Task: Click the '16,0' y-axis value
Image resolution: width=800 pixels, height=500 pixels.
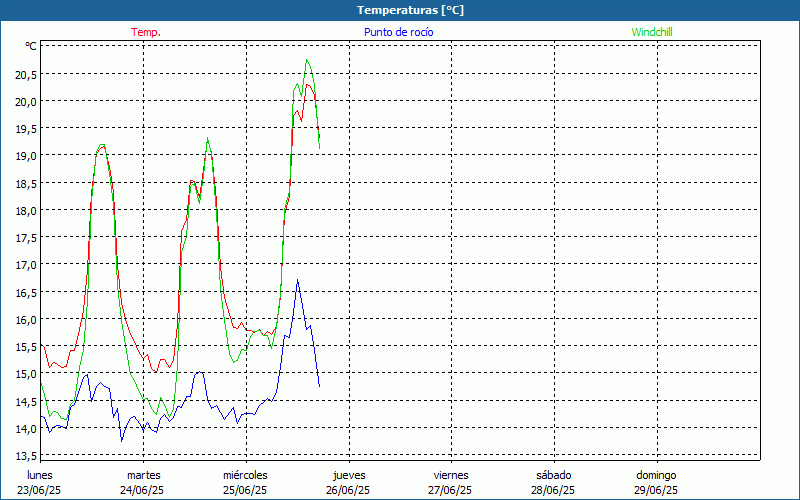Action: click(26, 320)
